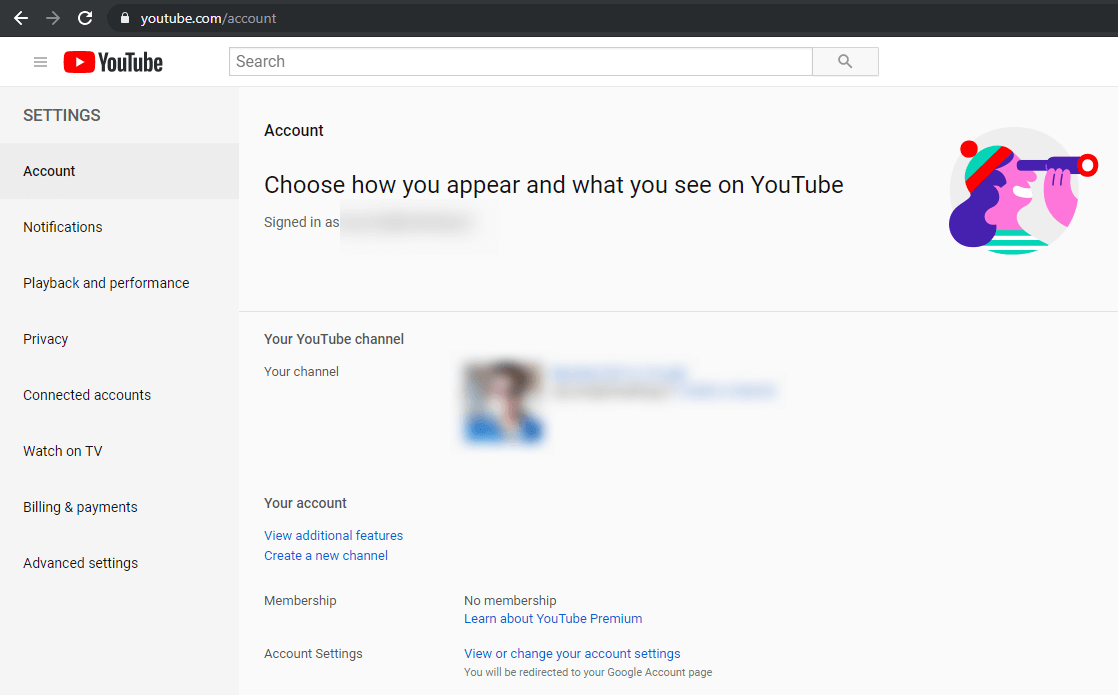Click the 'Account Settings' label

[313, 654]
